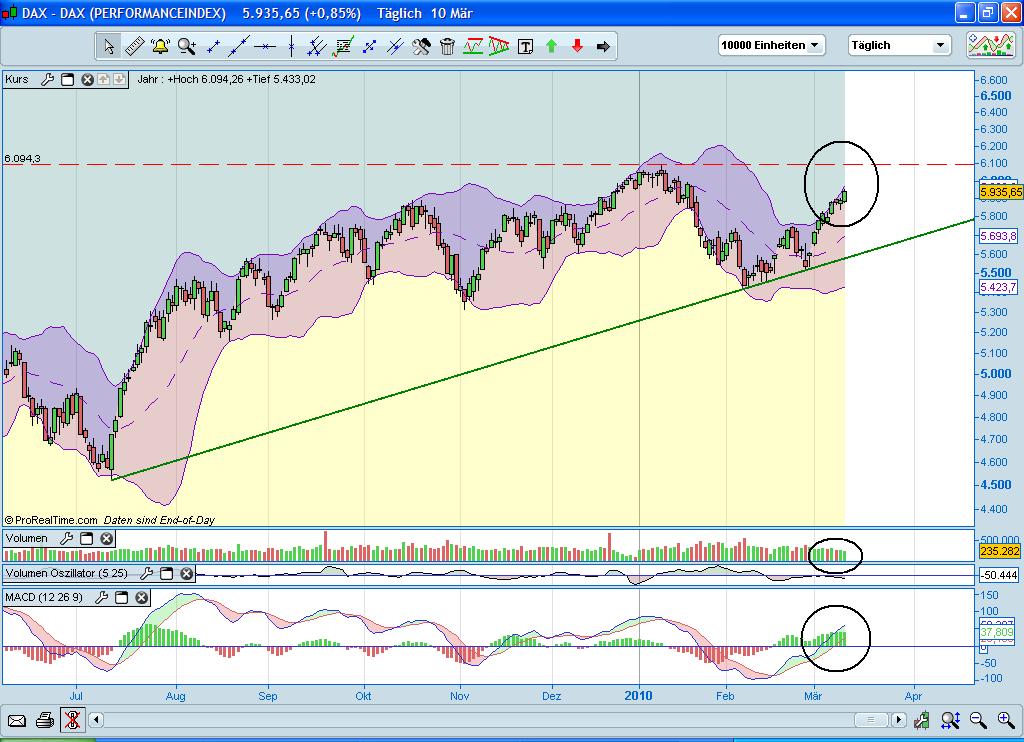Choose the crossed parallel lines tool
Image resolution: width=1024 pixels, height=742 pixels.
pos(394,46)
